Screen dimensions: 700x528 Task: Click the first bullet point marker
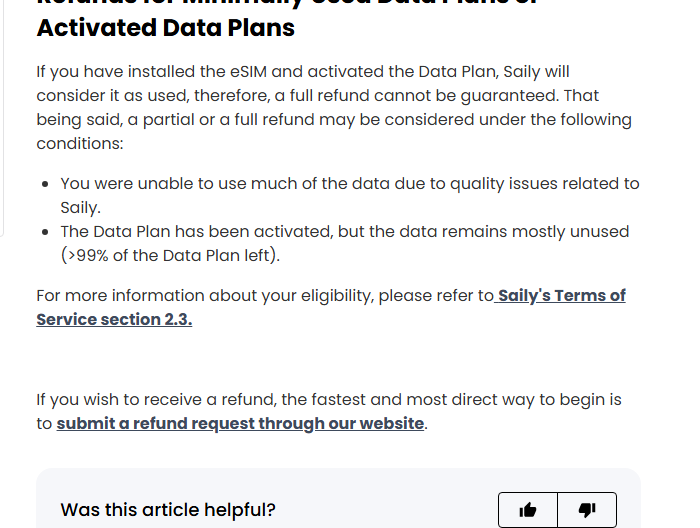coord(45,184)
